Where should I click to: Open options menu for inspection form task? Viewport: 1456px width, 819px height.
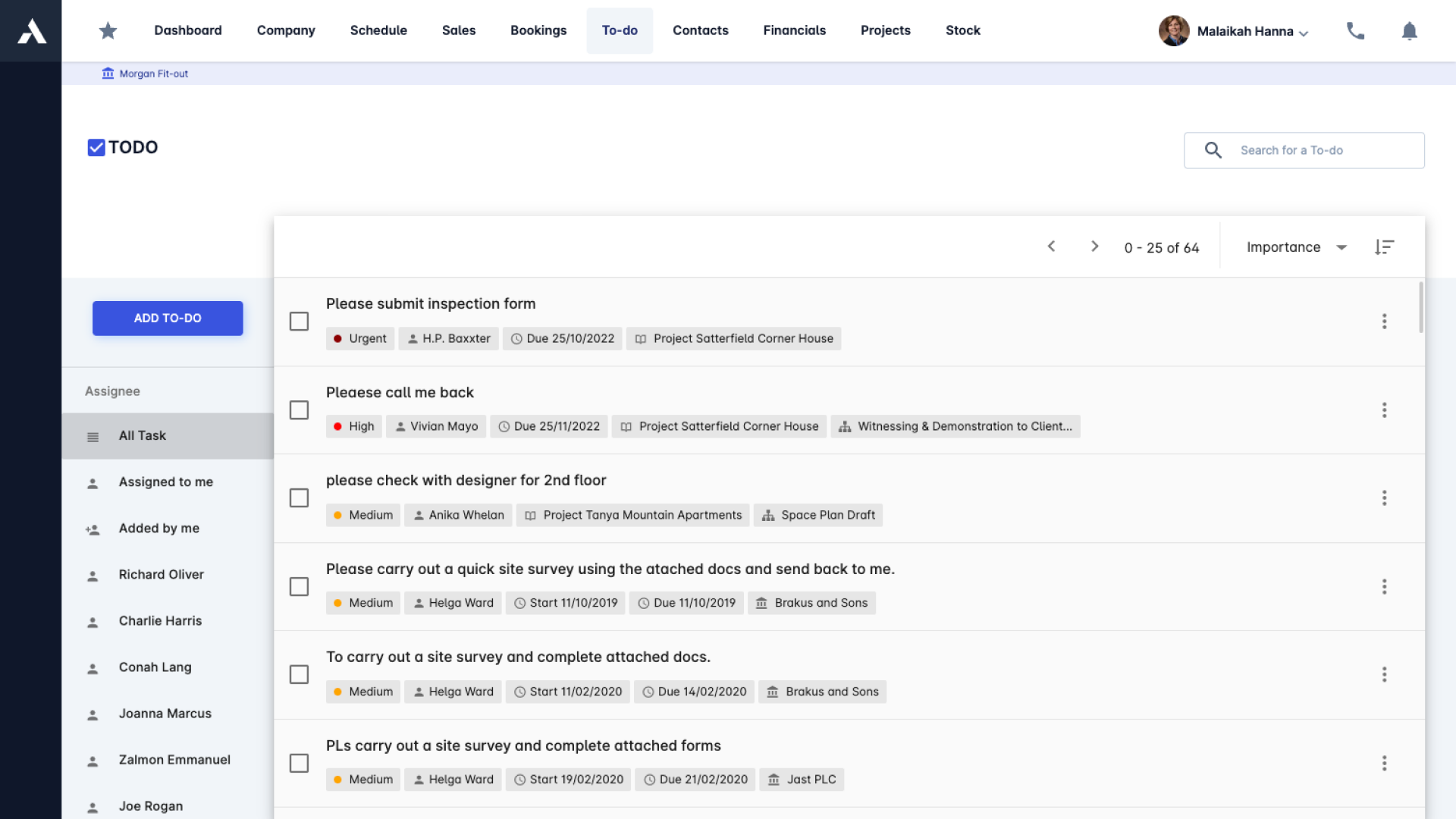point(1384,322)
